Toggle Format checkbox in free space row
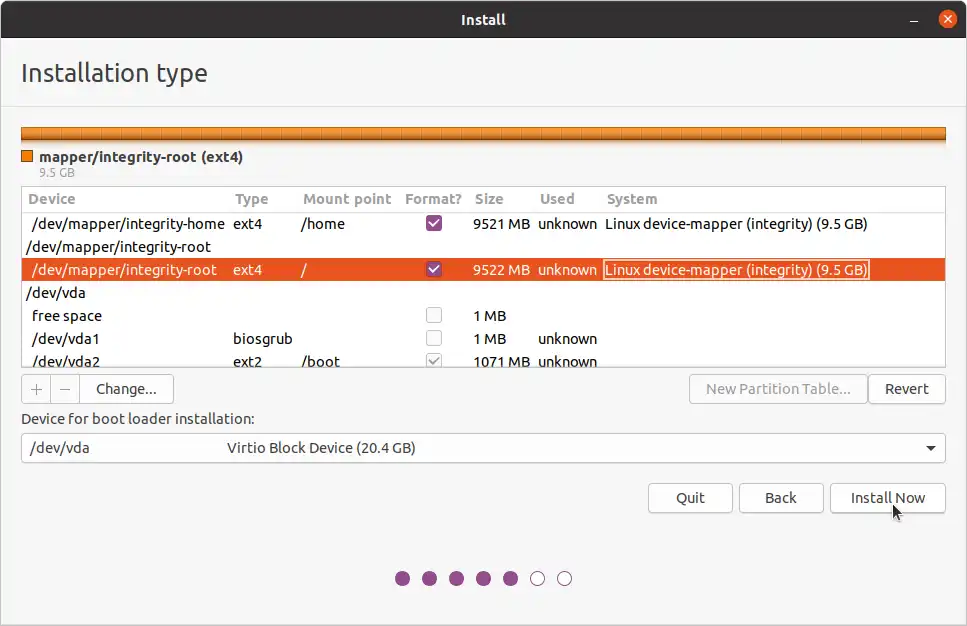967x626 pixels. point(434,315)
